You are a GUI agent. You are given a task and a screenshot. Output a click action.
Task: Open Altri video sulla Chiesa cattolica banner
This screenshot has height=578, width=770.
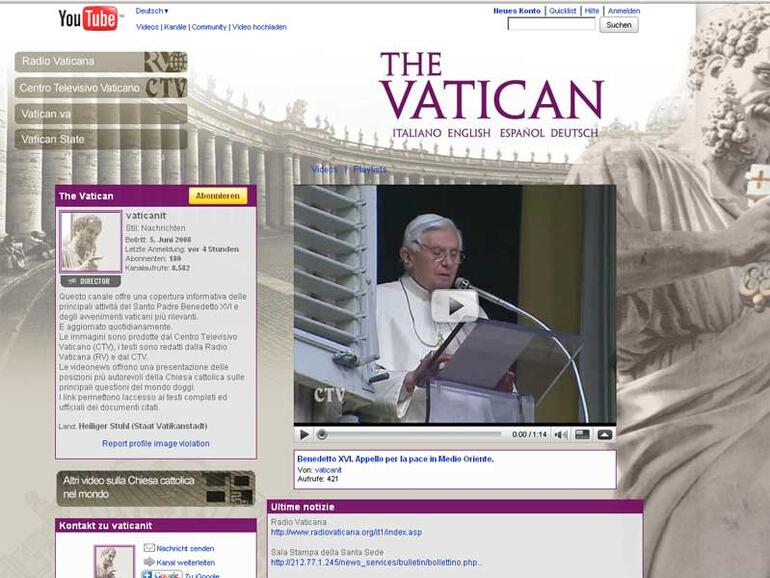pos(156,488)
